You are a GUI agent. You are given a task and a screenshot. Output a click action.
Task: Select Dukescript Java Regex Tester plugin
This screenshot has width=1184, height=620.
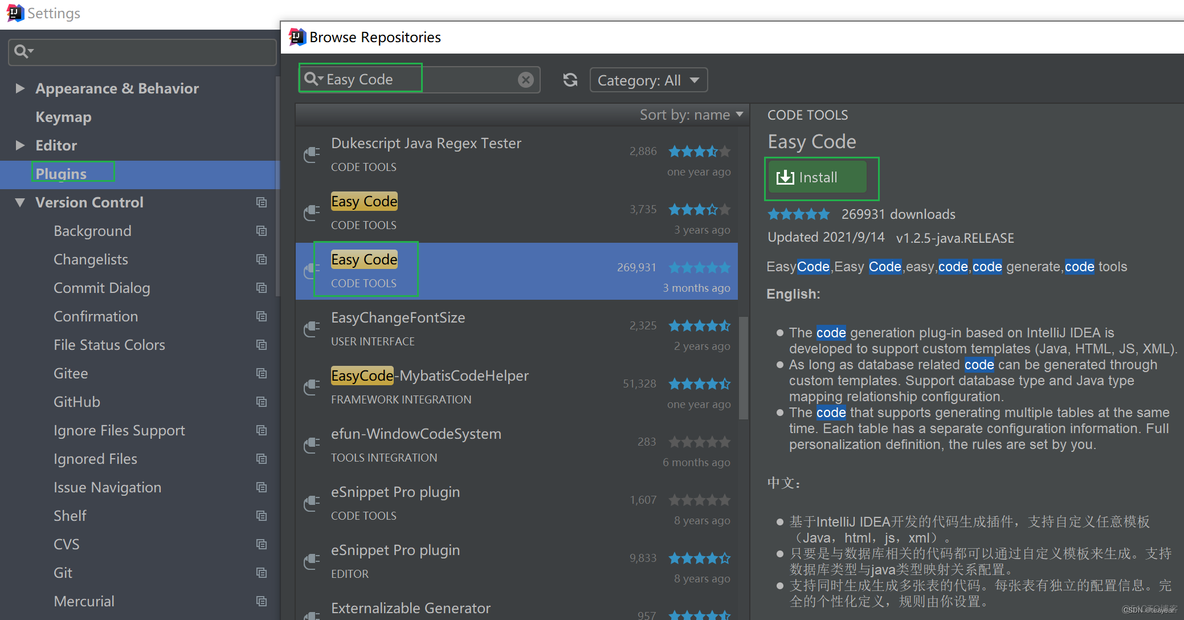tap(516, 155)
